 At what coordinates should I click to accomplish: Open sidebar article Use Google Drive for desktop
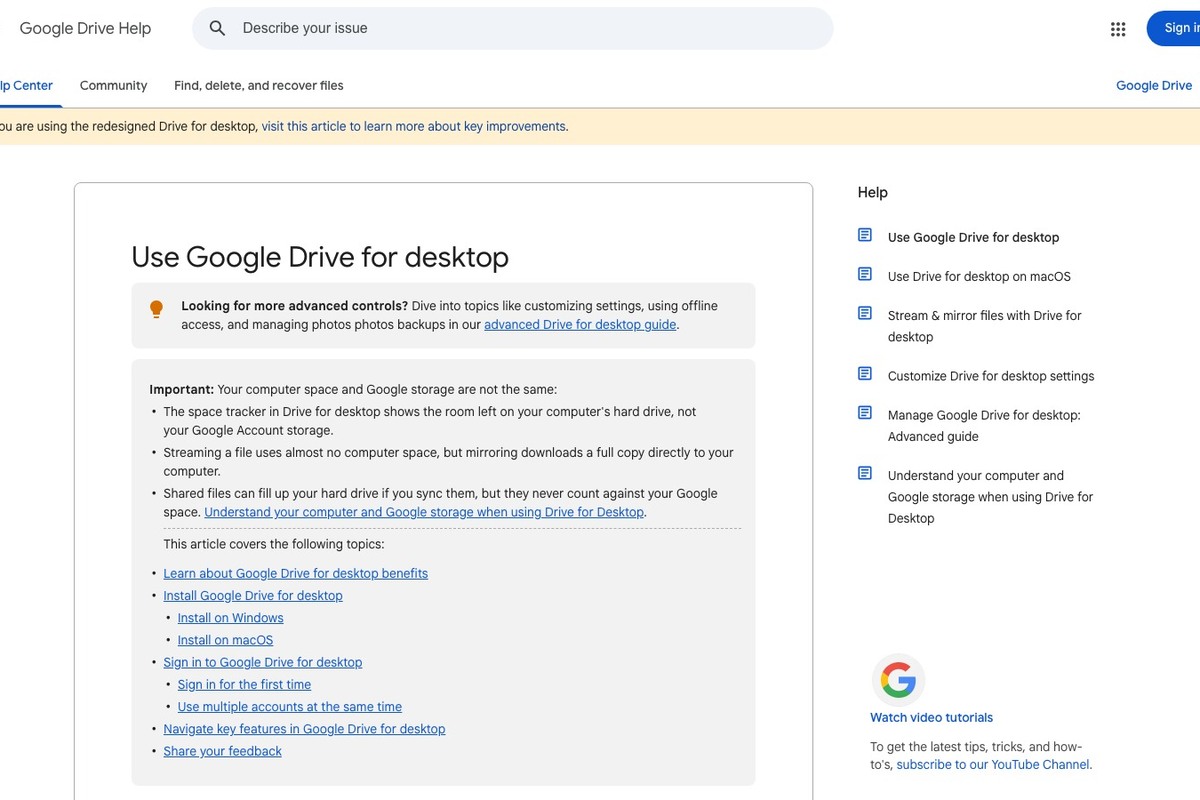[x=973, y=238]
